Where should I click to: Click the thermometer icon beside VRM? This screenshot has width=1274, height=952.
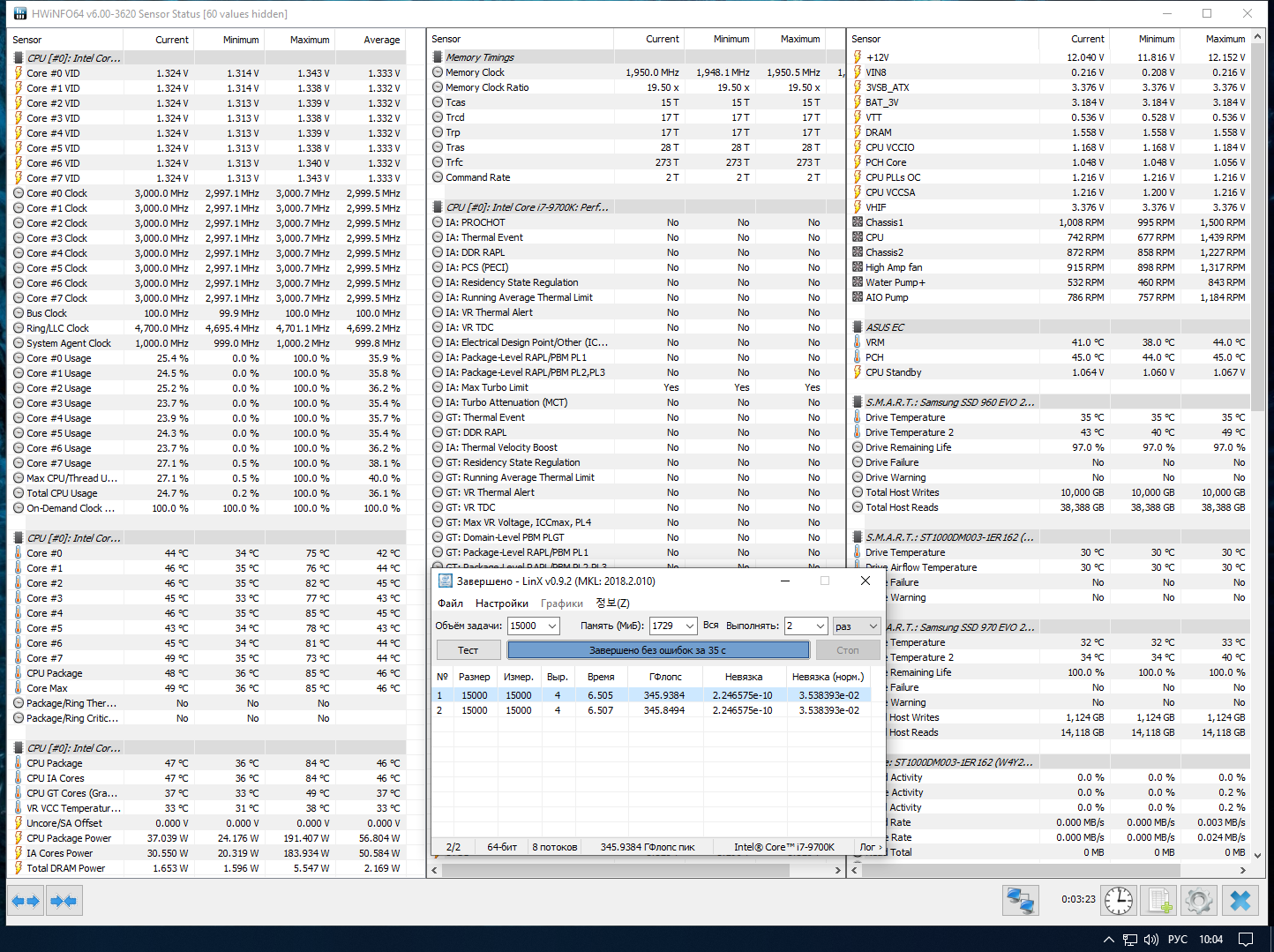tap(858, 342)
